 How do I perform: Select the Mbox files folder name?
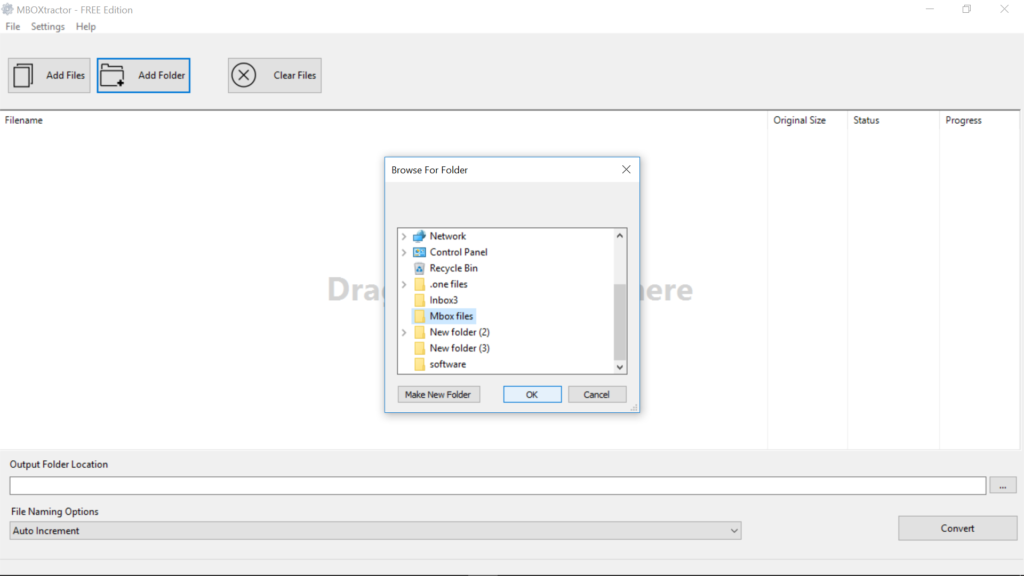click(x=451, y=316)
